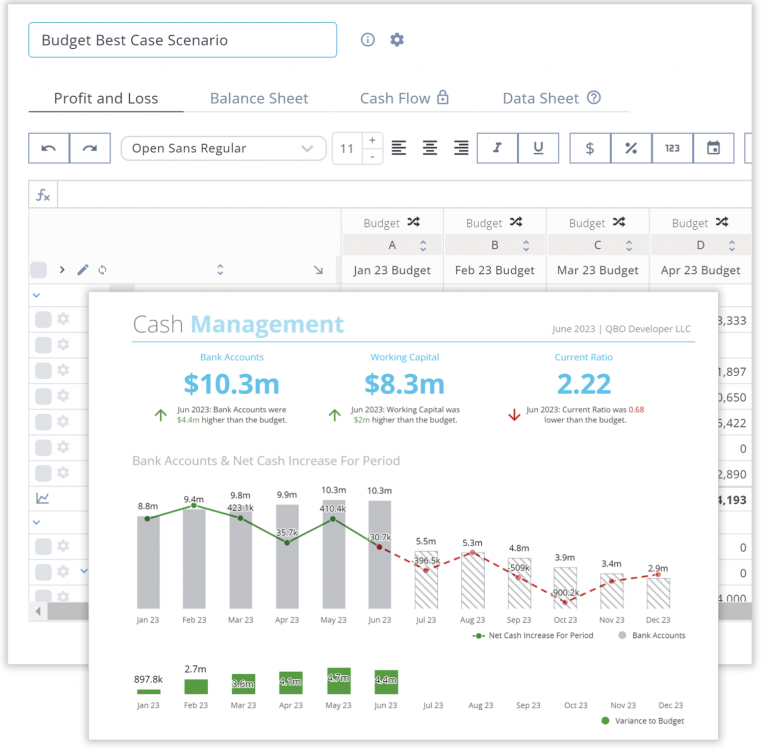The height and width of the screenshot is (751, 768).
Task: Center align cell text
Action: pyautogui.click(x=430, y=148)
